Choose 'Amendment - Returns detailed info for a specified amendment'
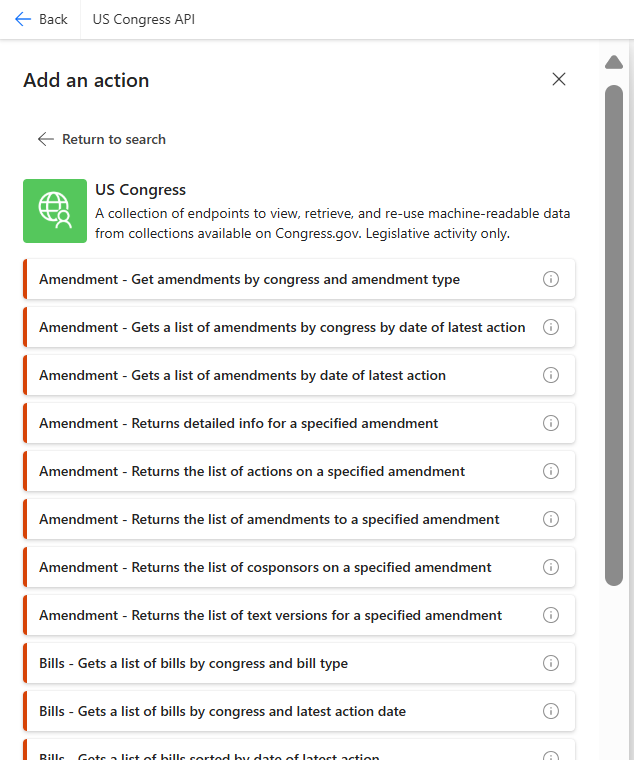634x760 pixels. (238, 423)
